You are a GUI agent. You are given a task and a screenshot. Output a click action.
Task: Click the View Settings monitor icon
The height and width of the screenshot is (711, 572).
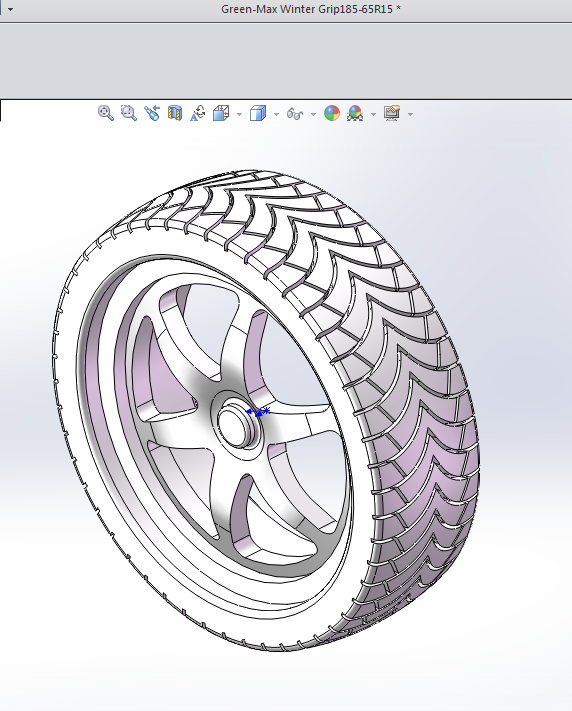point(392,113)
